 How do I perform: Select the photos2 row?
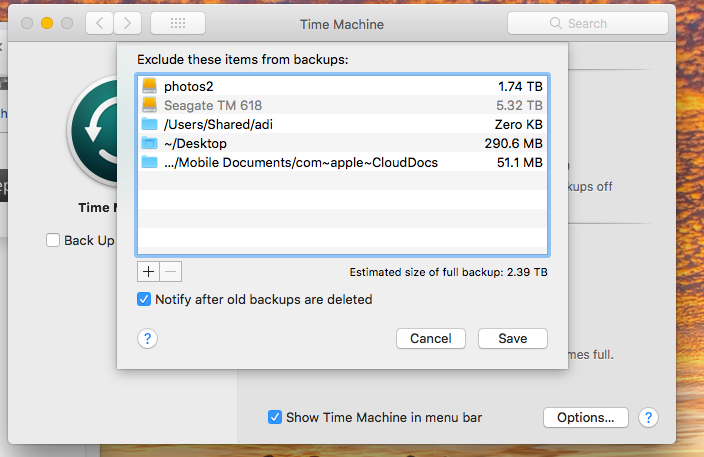[343, 86]
